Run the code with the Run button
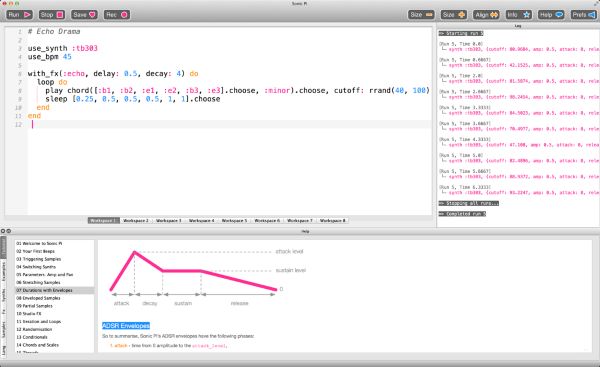 point(19,15)
